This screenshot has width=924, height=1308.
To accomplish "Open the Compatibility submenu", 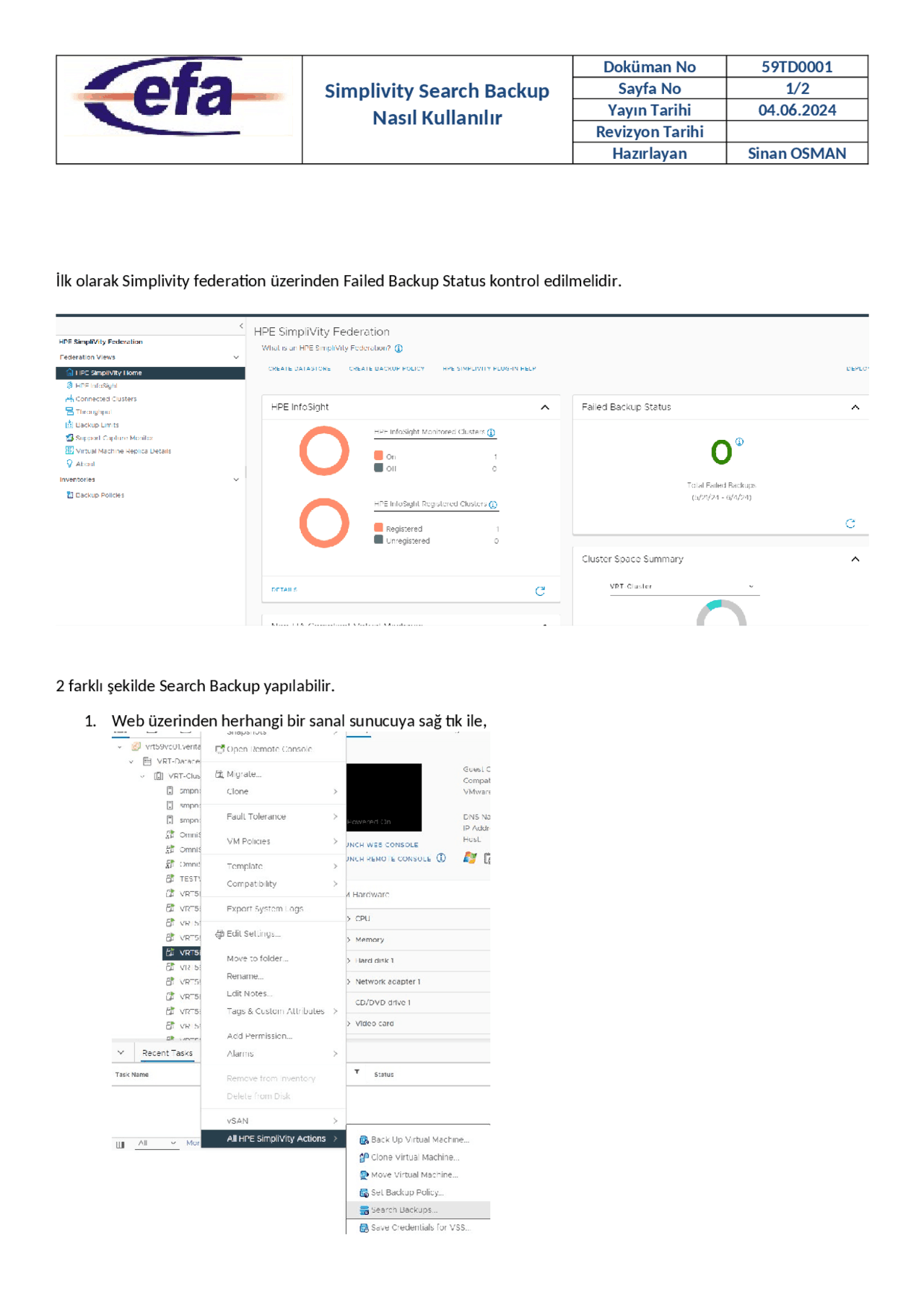I will (274, 884).
